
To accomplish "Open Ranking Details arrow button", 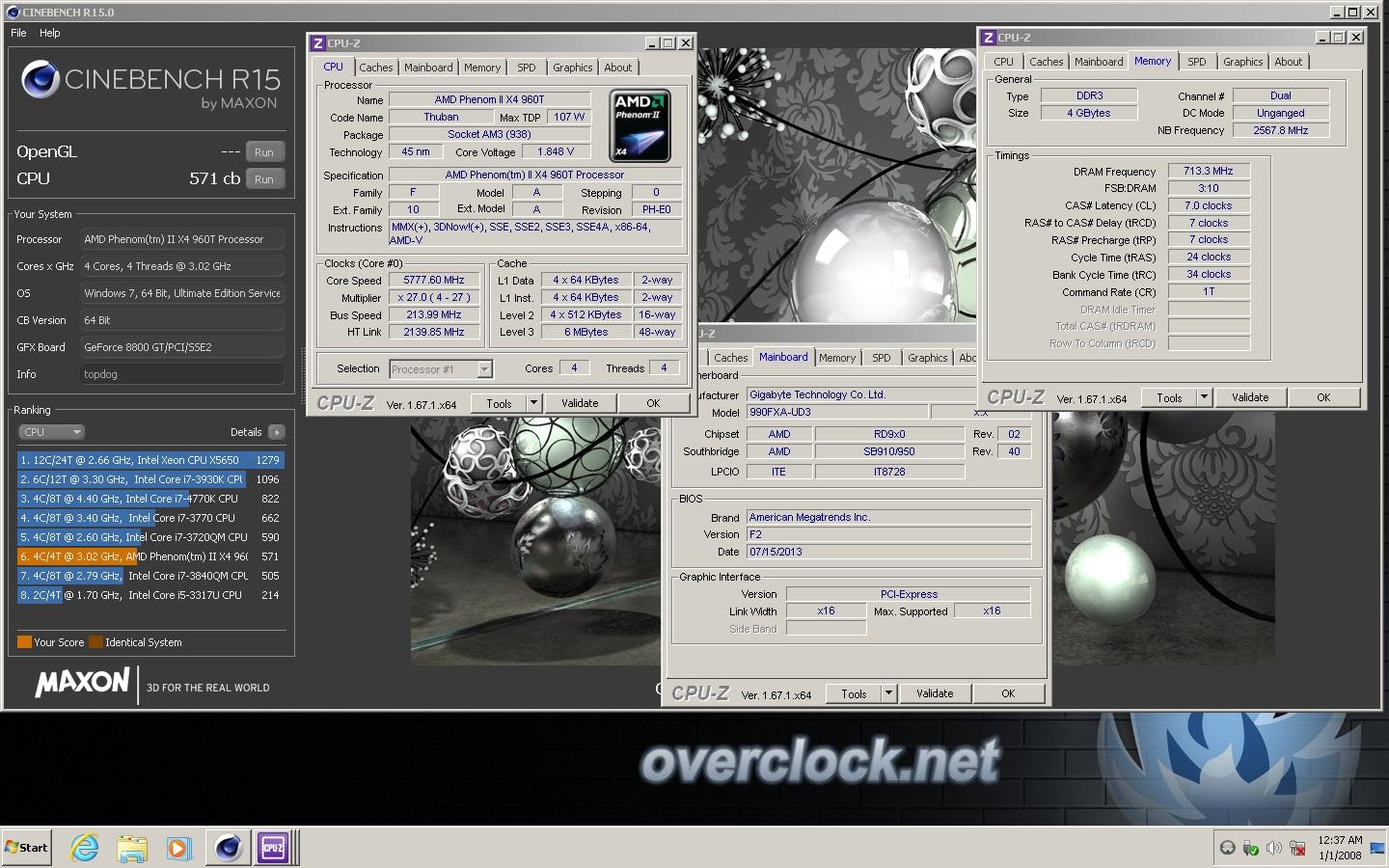I will [x=277, y=432].
